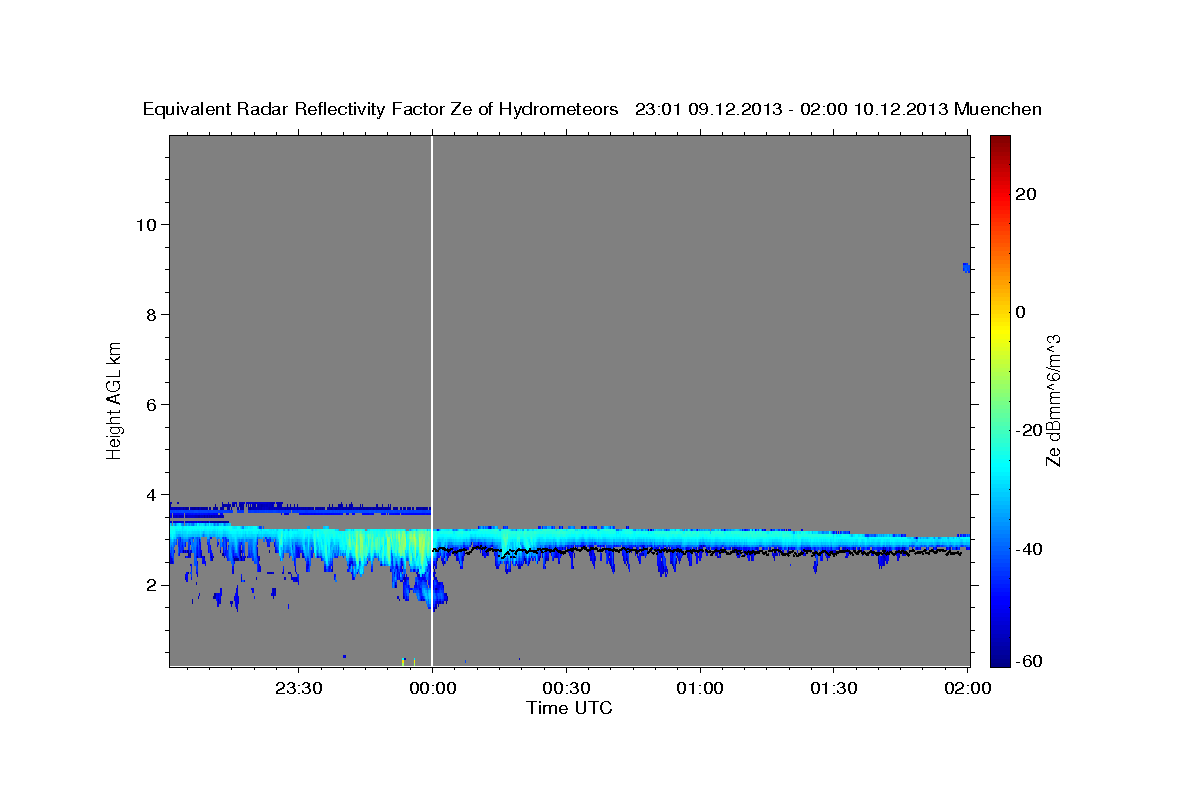Click the dark red top of the colorbar
Image resolution: width=1200 pixels, height=800 pixels.
(999, 143)
